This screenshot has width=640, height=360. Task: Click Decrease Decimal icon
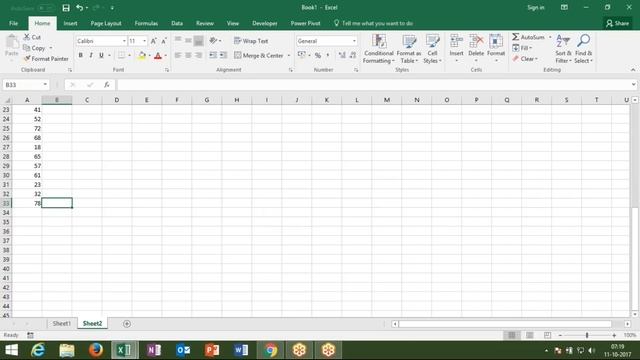[x=353, y=55]
